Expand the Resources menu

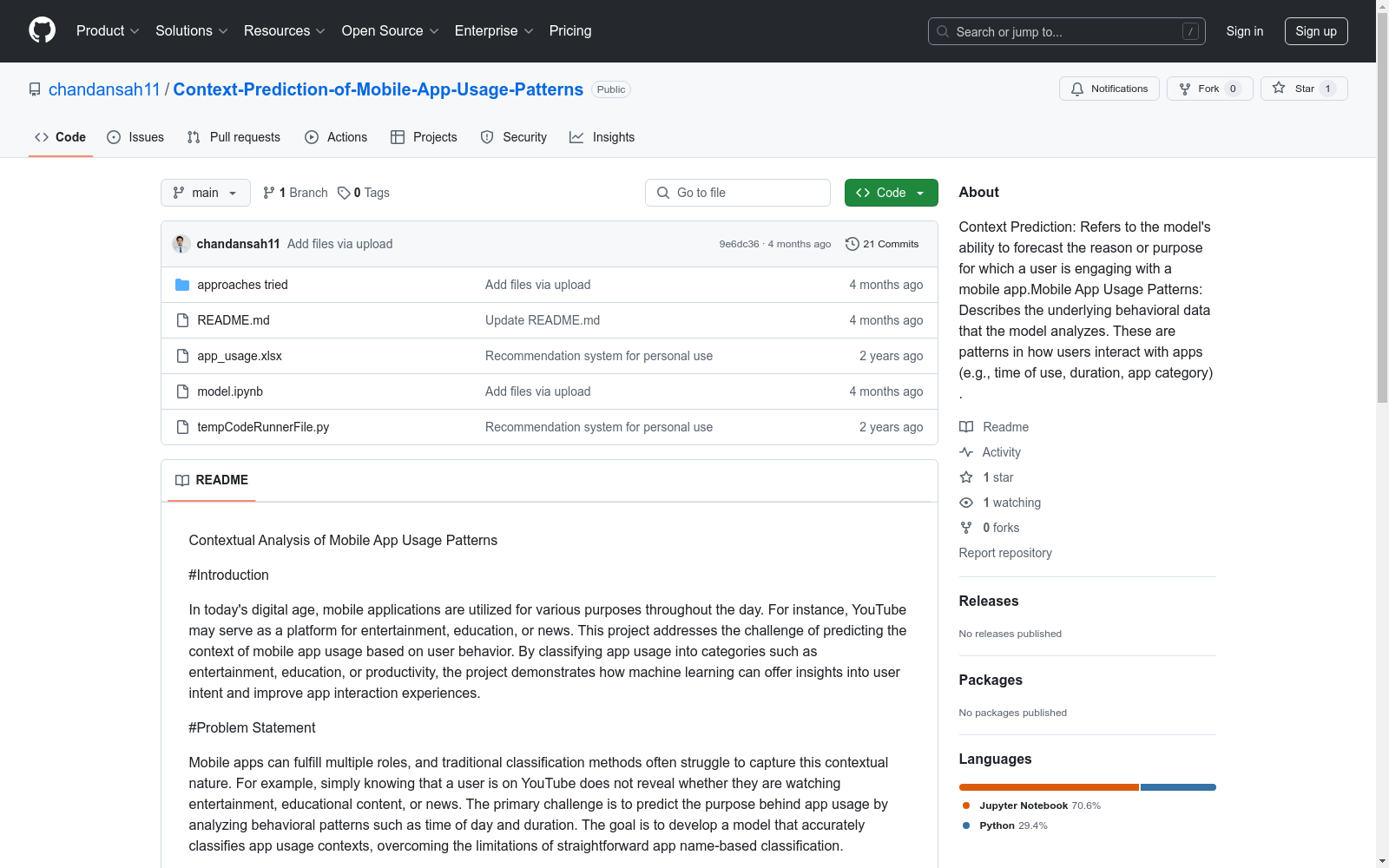point(285,30)
